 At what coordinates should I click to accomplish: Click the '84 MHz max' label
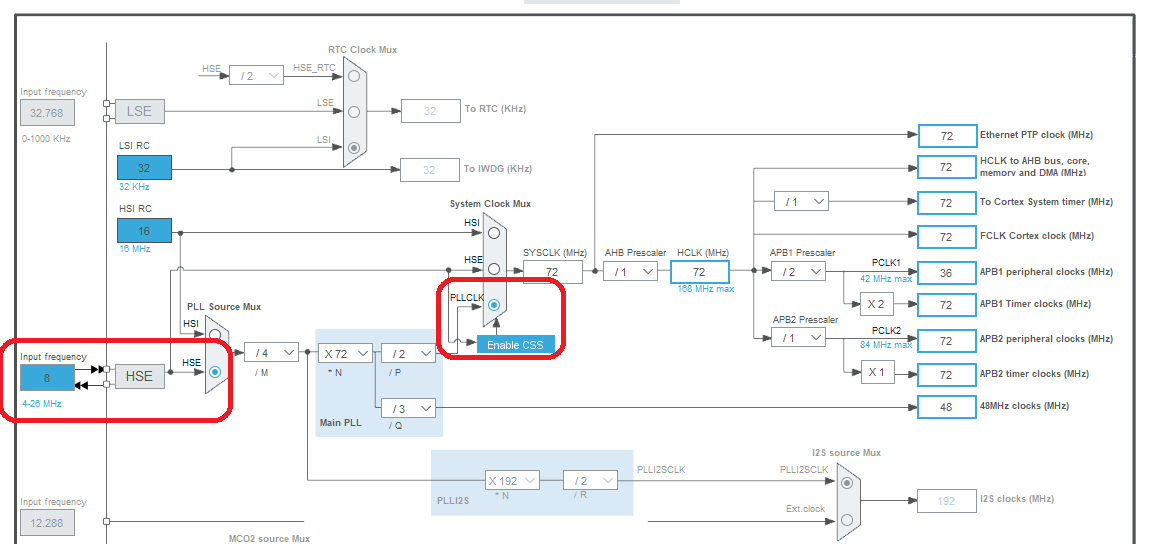887,345
